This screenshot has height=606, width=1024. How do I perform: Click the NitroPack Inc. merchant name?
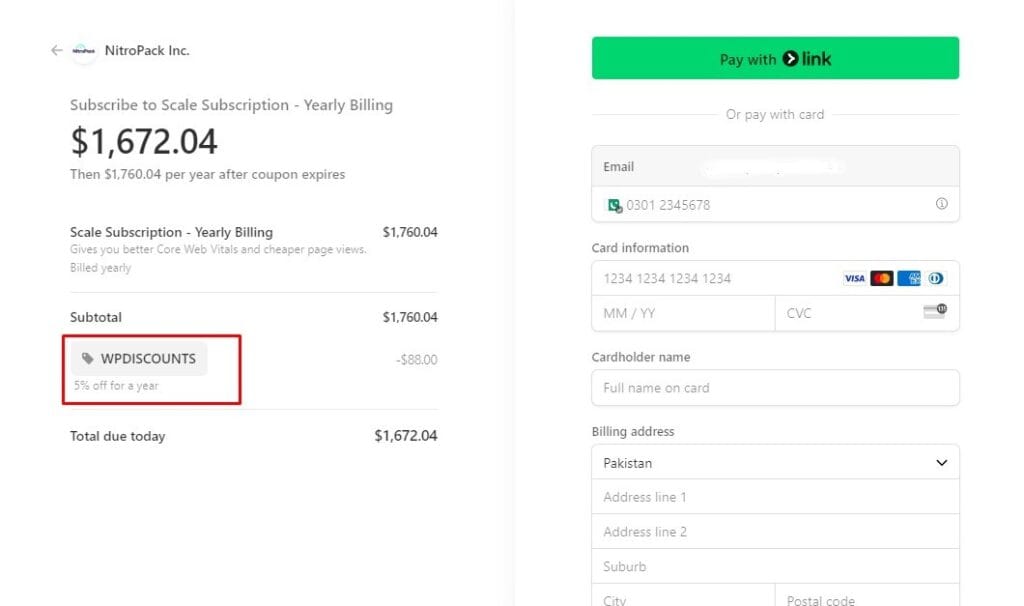tap(147, 50)
